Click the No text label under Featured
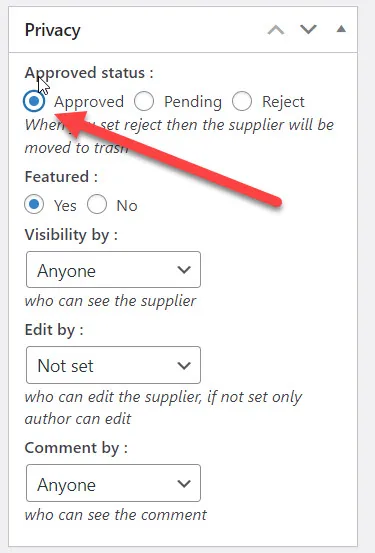Viewport: 375px width, 553px height. coord(127,206)
